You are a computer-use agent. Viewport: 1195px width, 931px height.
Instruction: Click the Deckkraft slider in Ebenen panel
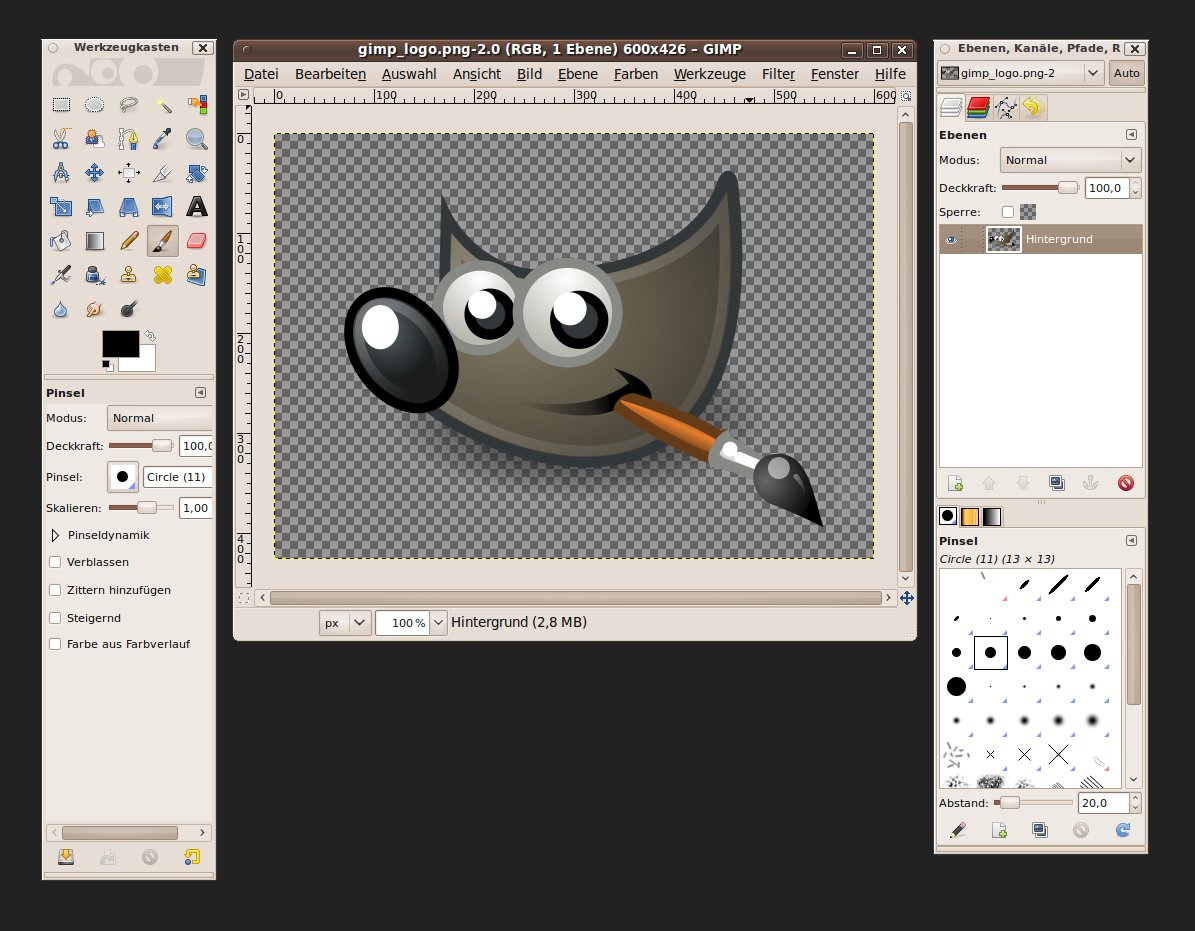pos(1040,187)
